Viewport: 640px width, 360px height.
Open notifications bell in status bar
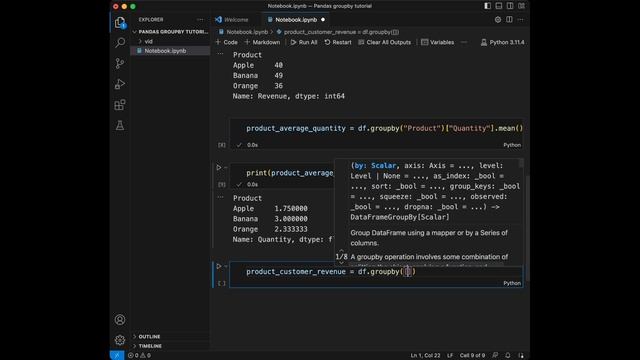pyautogui.click(x=508, y=356)
